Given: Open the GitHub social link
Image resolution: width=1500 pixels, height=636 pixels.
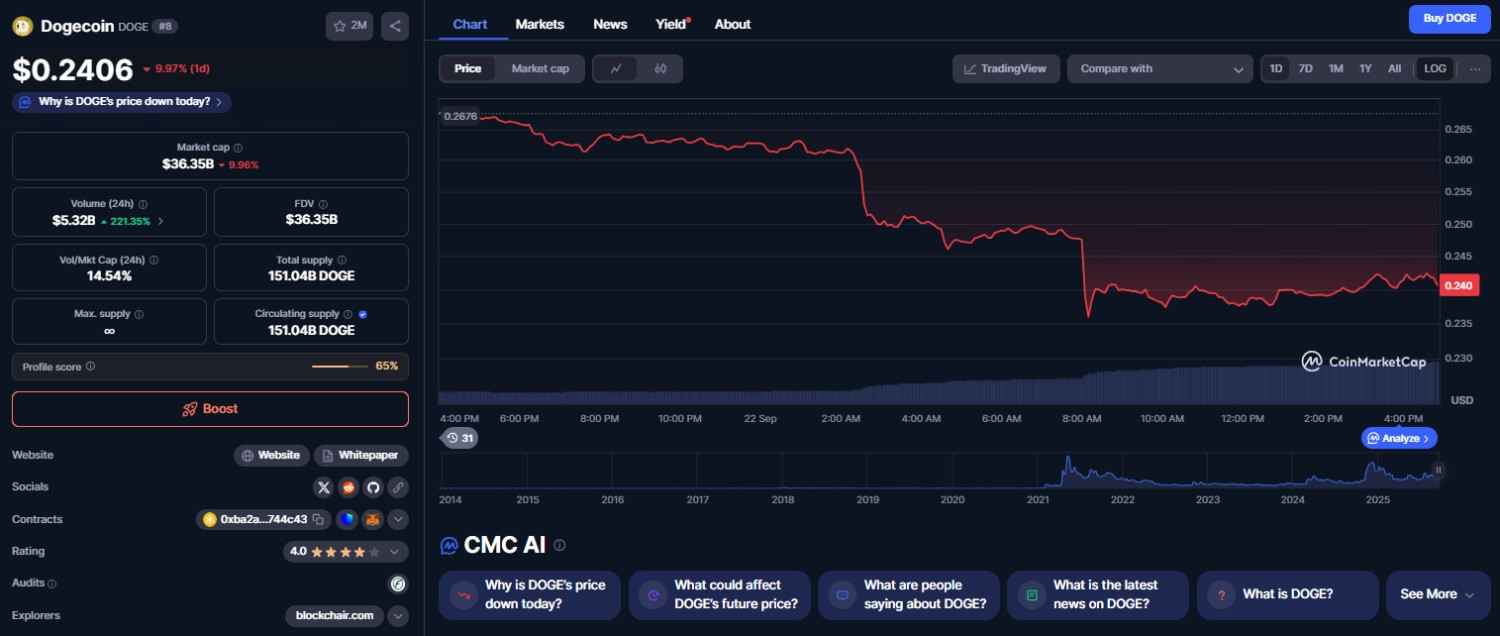Looking at the screenshot, I should [373, 487].
